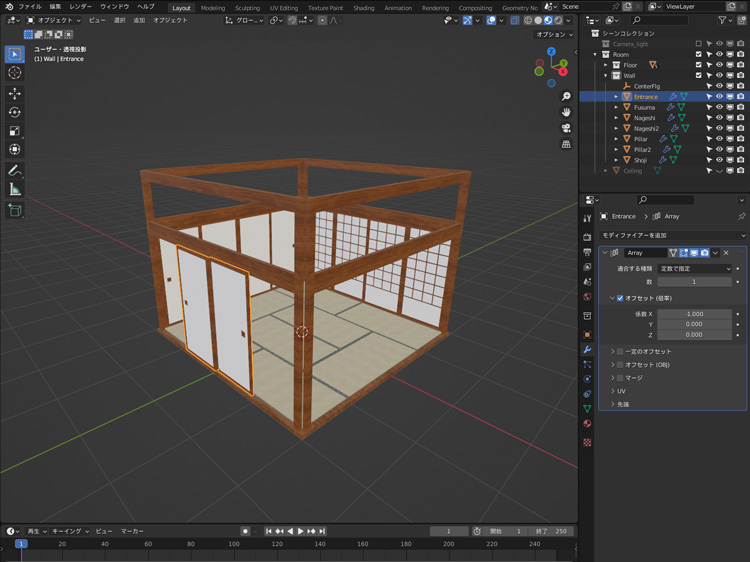Switch to the Sculpting workspace tab
Viewport: 750px width, 562px height.
(x=247, y=7)
